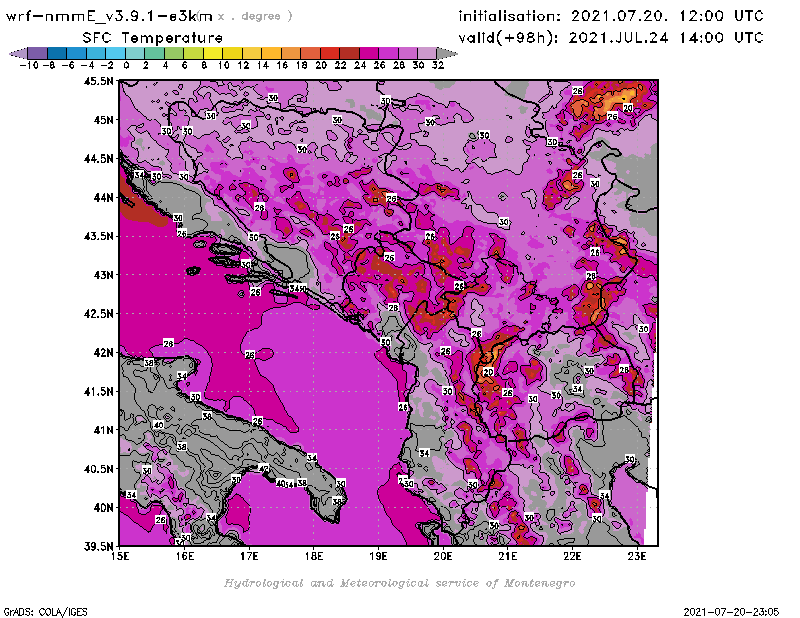Click the '23E' longitude axis label

pyautogui.click(x=637, y=556)
